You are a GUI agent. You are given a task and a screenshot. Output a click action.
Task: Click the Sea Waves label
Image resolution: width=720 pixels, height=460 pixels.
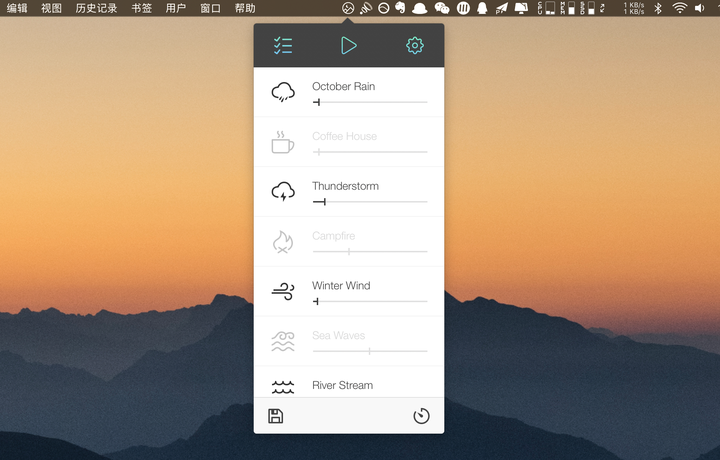coord(338,336)
